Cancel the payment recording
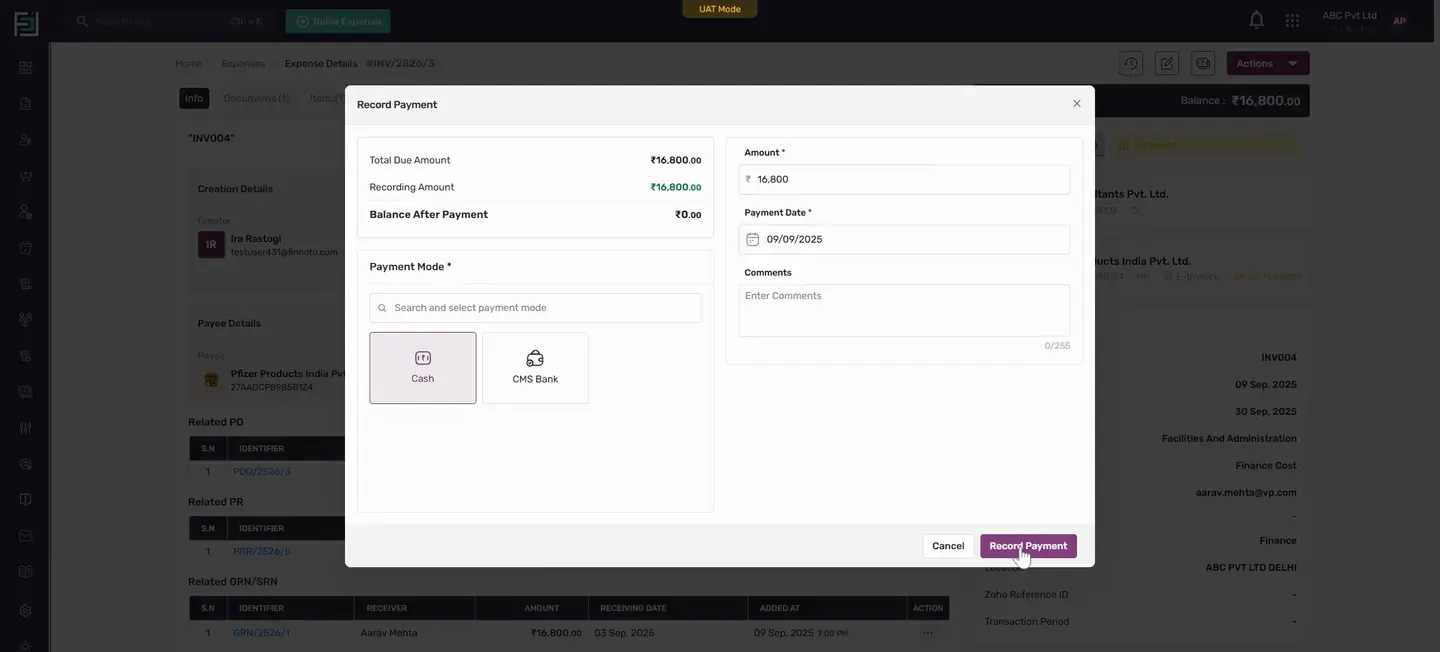Image resolution: width=1440 pixels, height=652 pixels. [948, 546]
